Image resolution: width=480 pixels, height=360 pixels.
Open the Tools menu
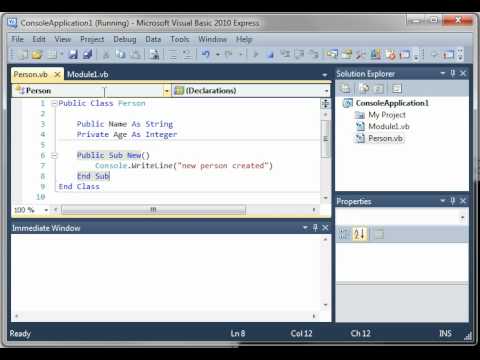(180, 39)
